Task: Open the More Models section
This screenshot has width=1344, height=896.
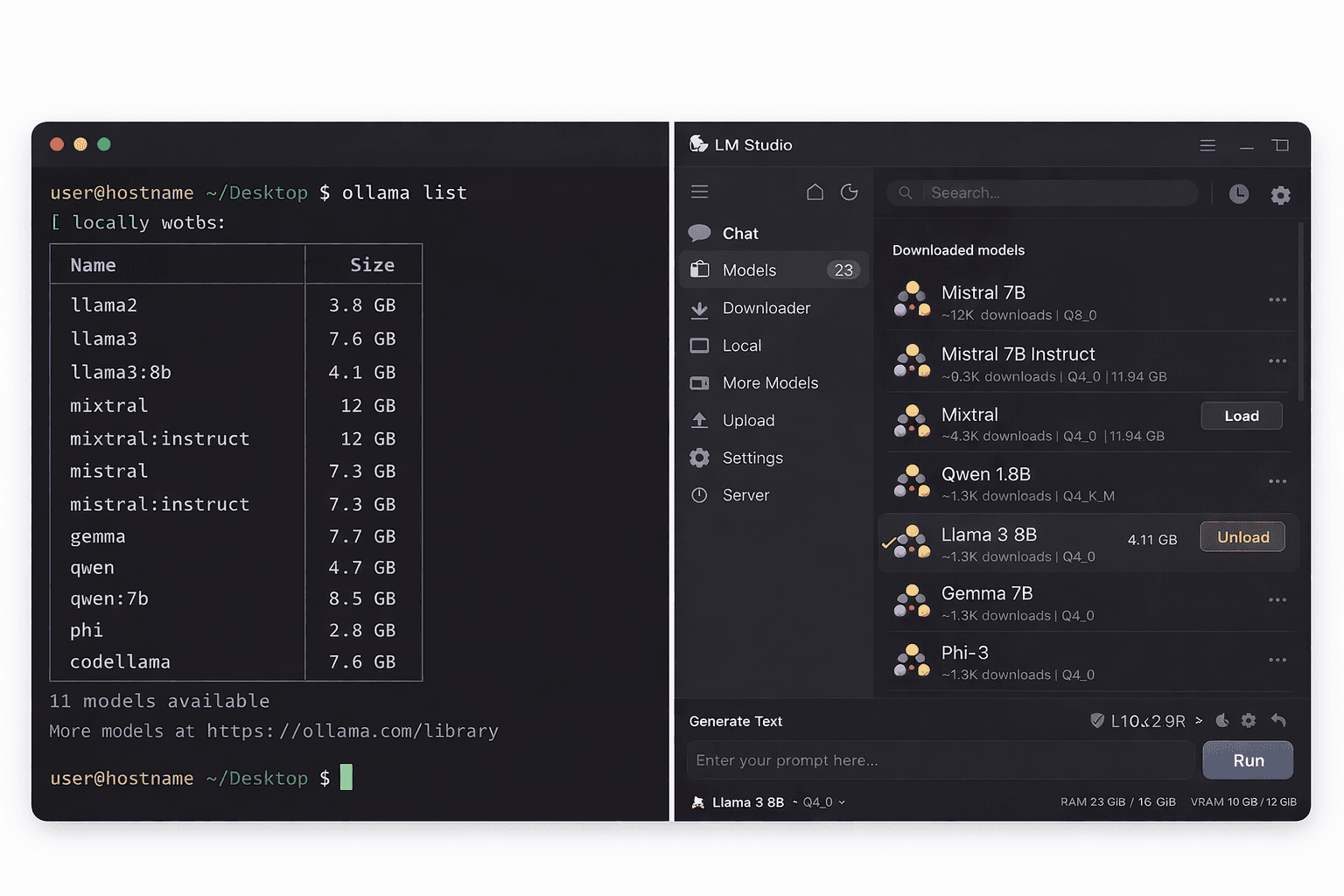Action: tap(769, 382)
